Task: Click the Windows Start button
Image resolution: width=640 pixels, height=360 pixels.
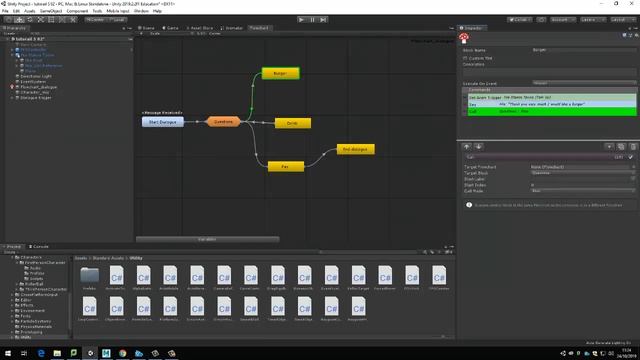Action: click(8, 353)
